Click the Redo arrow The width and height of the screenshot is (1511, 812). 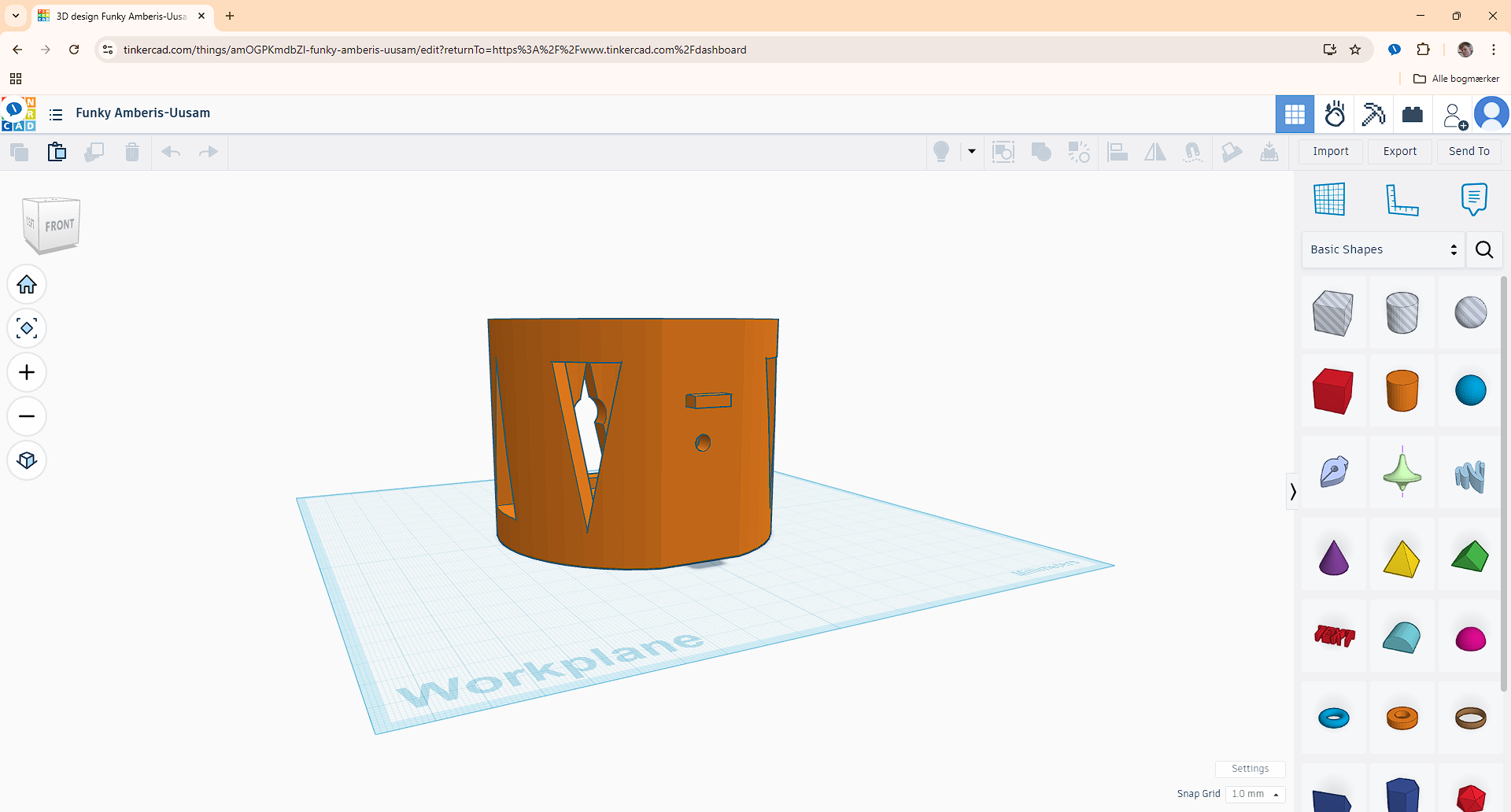[209, 152]
